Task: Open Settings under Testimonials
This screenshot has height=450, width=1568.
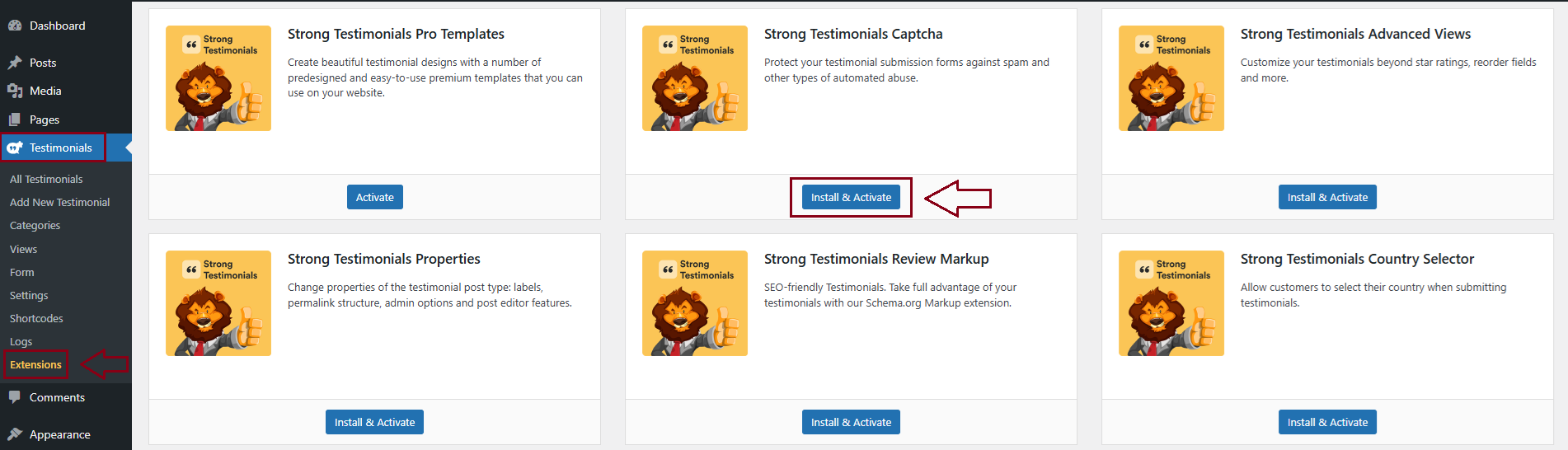Action: pos(29,295)
